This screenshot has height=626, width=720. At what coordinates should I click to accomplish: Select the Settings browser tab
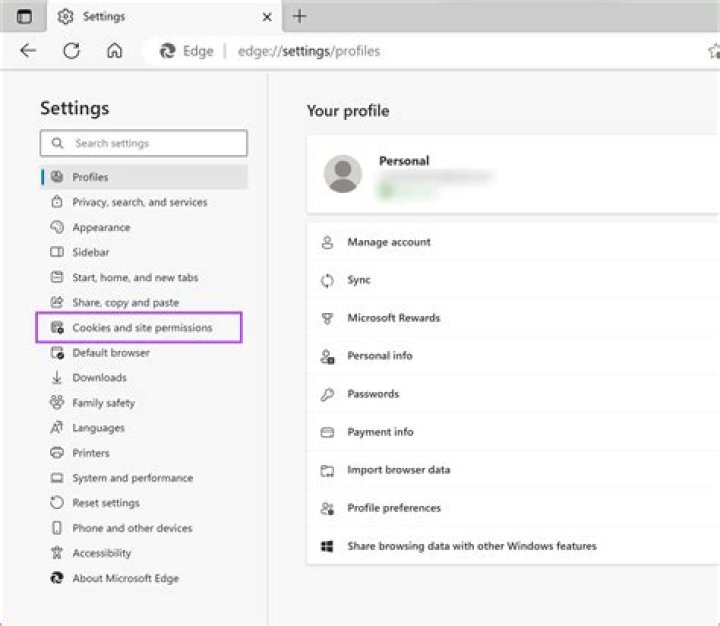pos(164,17)
